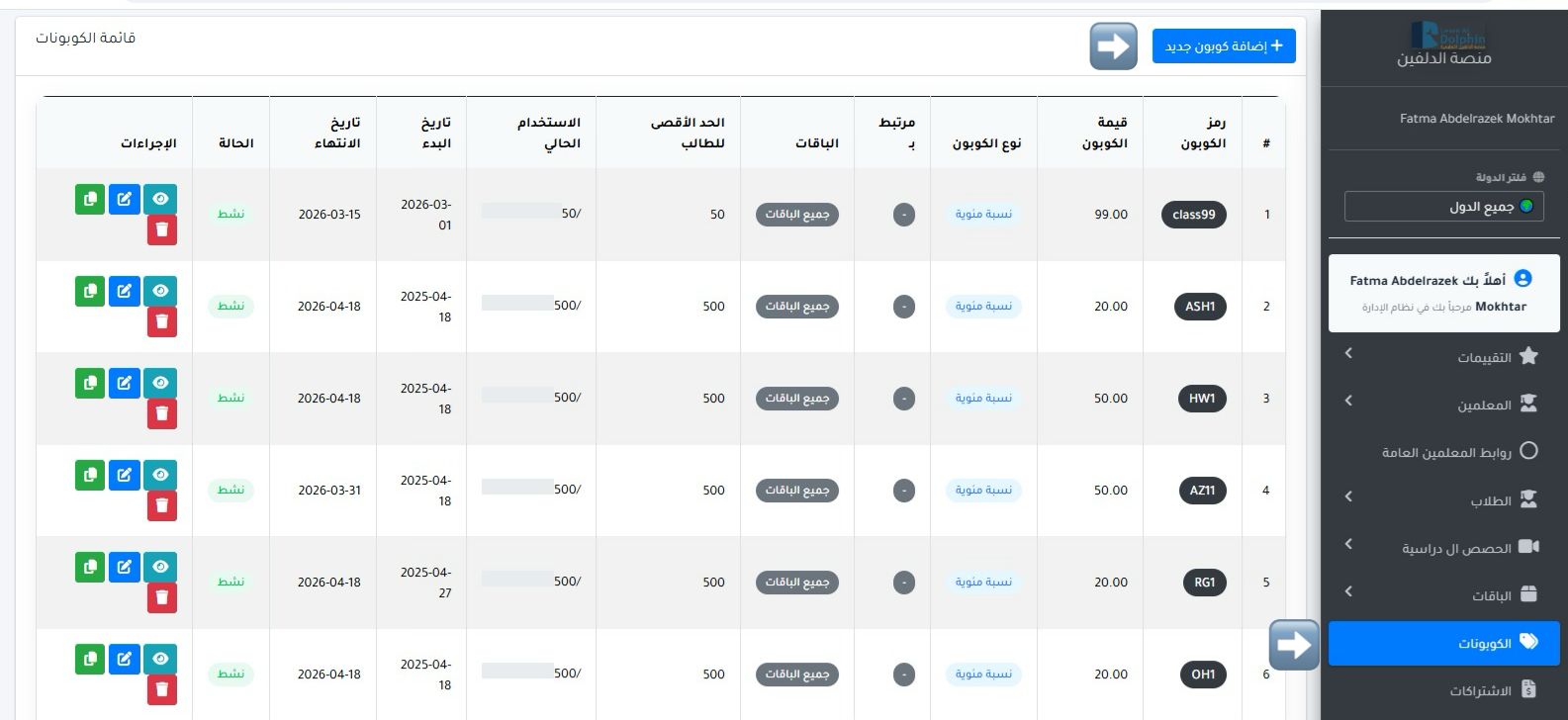View details of coupon class99
The width and height of the screenshot is (1568, 720).
point(161,199)
